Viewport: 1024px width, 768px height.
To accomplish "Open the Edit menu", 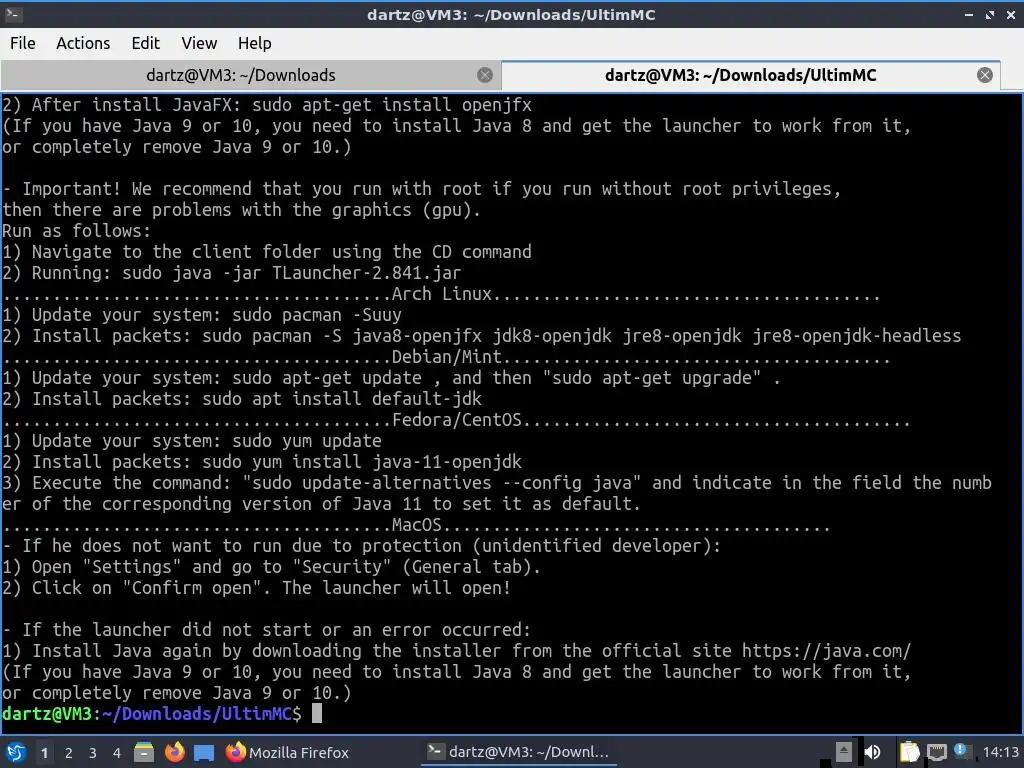I will [145, 43].
